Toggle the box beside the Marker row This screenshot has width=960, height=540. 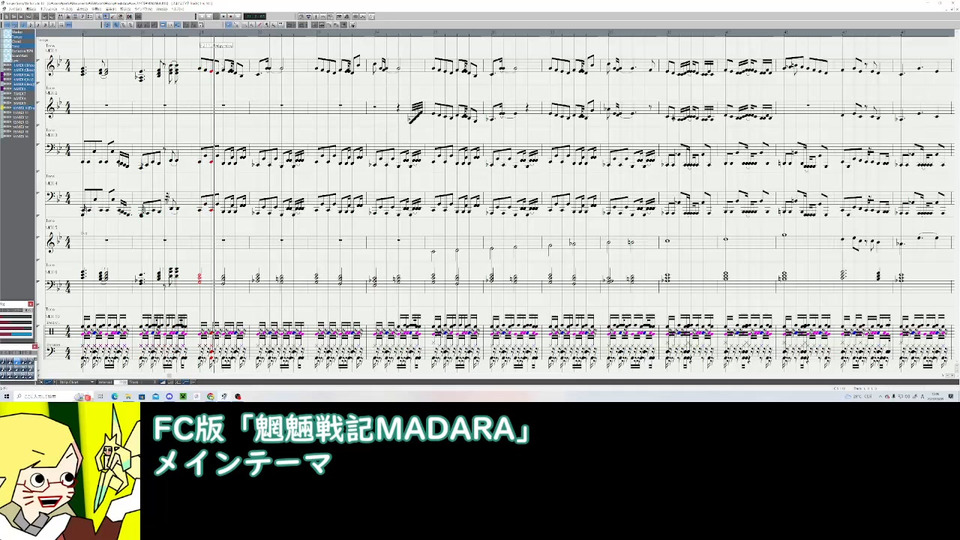point(7,32)
